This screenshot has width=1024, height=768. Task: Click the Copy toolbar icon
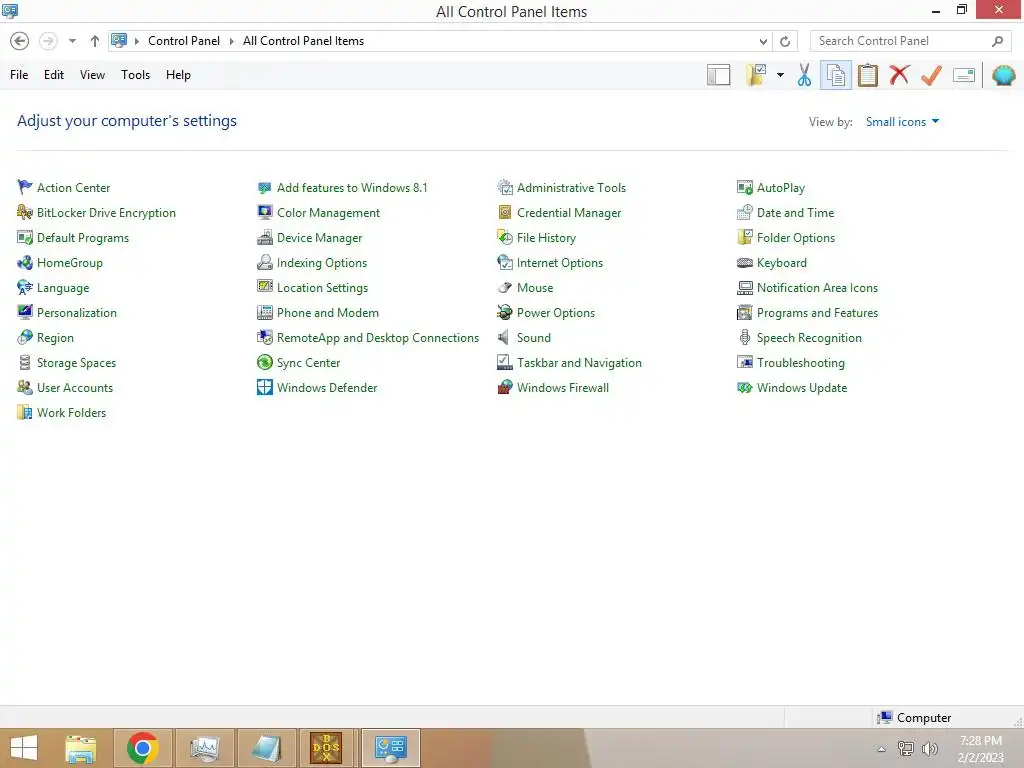[x=835, y=75]
